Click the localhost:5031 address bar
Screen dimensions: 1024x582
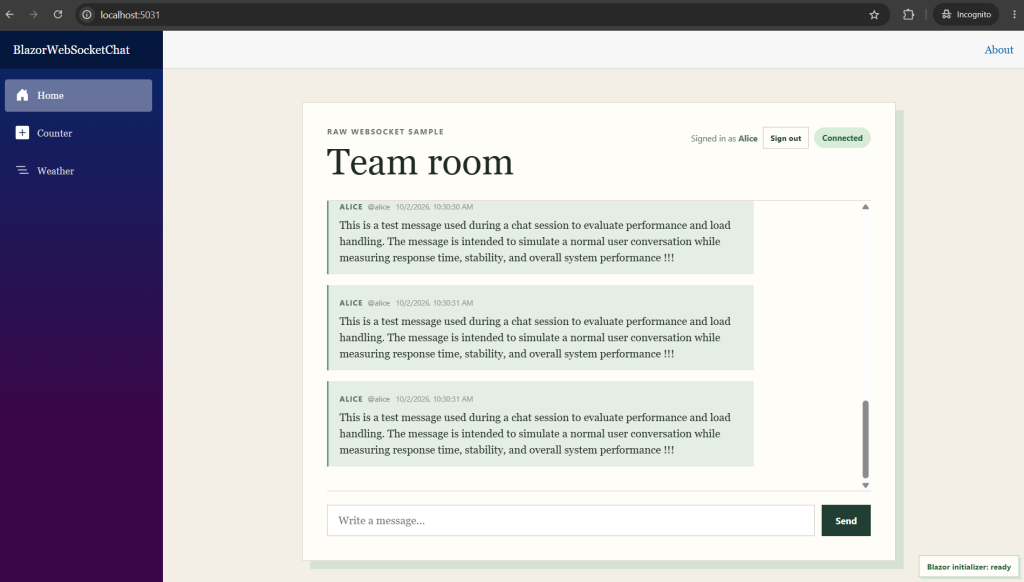point(483,14)
